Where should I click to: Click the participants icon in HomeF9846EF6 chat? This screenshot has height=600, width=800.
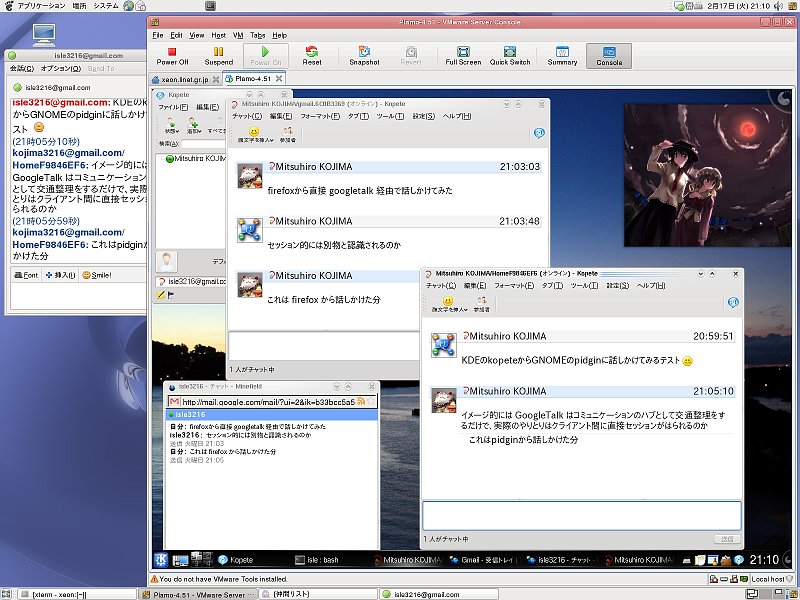482,305
